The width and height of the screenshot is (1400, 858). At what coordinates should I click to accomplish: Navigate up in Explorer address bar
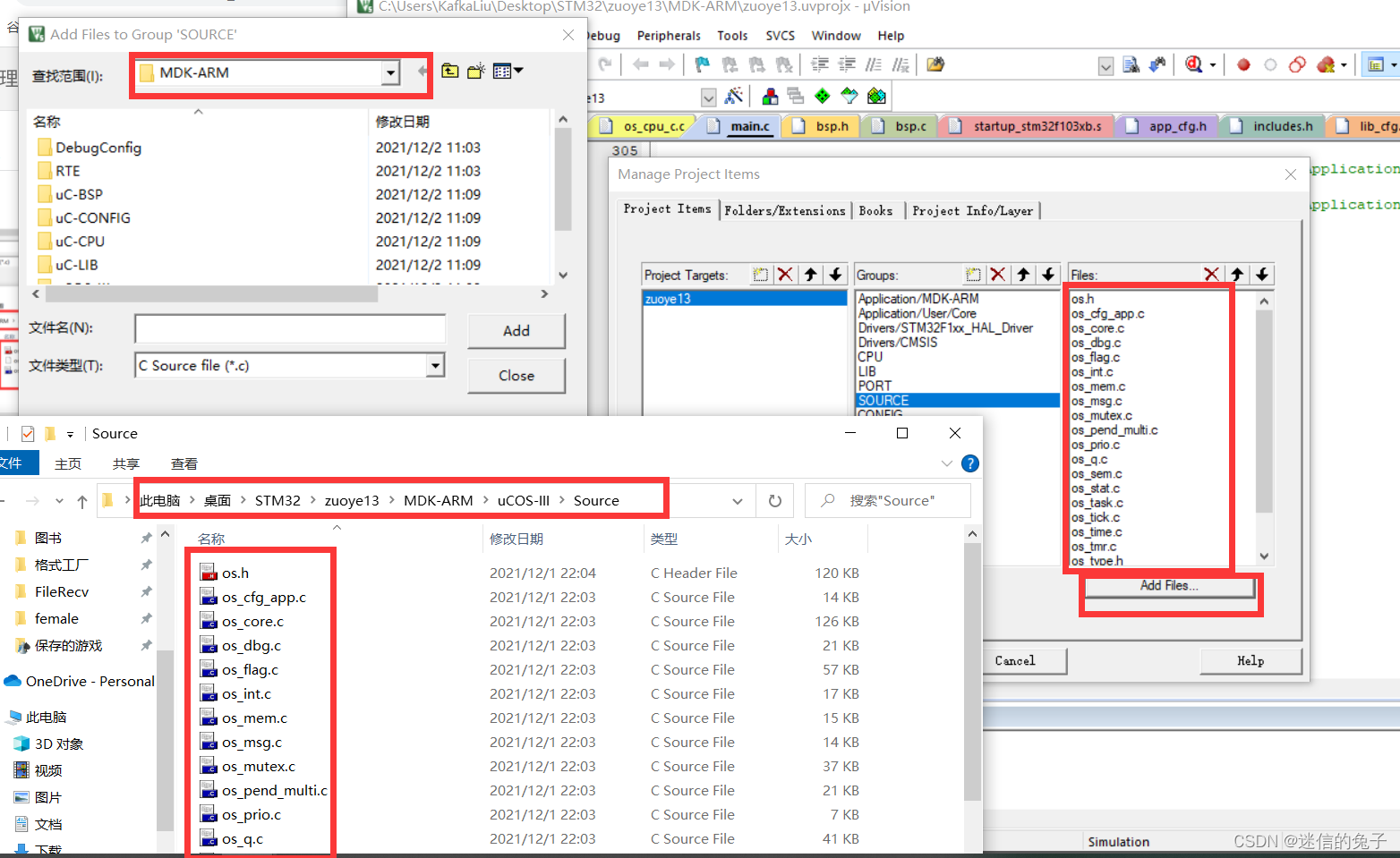82,501
